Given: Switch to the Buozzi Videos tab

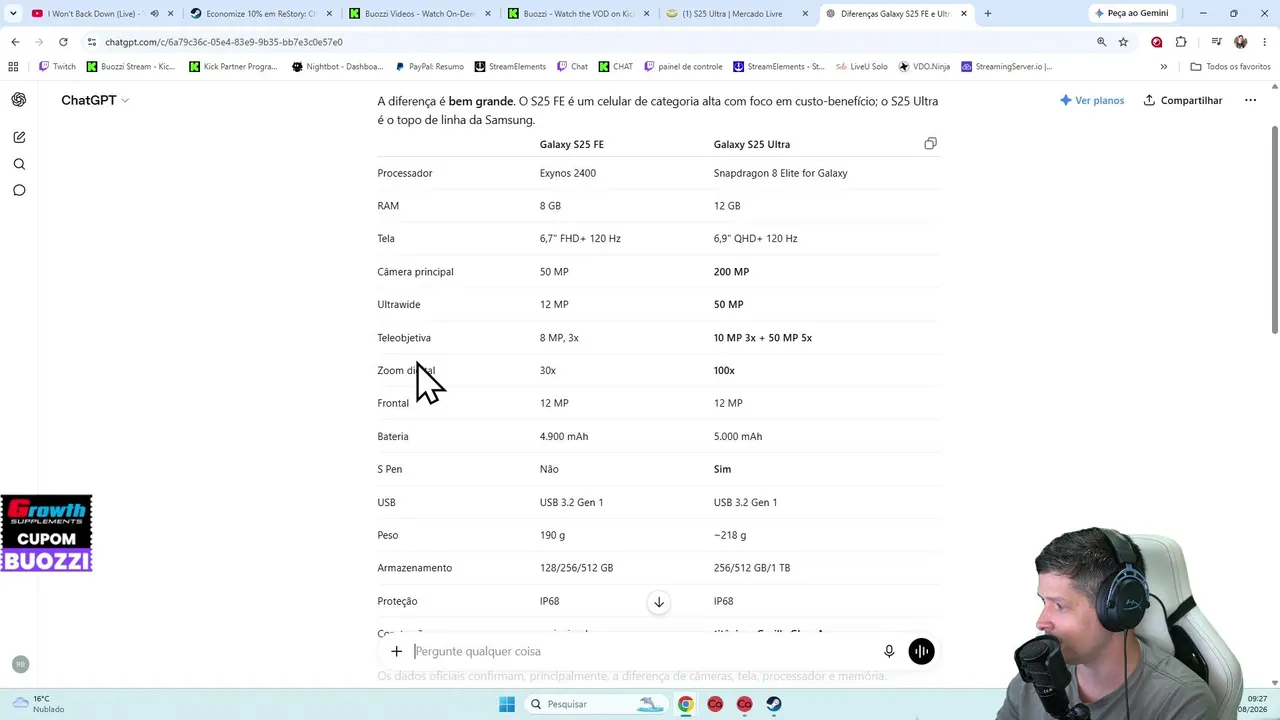Looking at the screenshot, I should click(420, 14).
